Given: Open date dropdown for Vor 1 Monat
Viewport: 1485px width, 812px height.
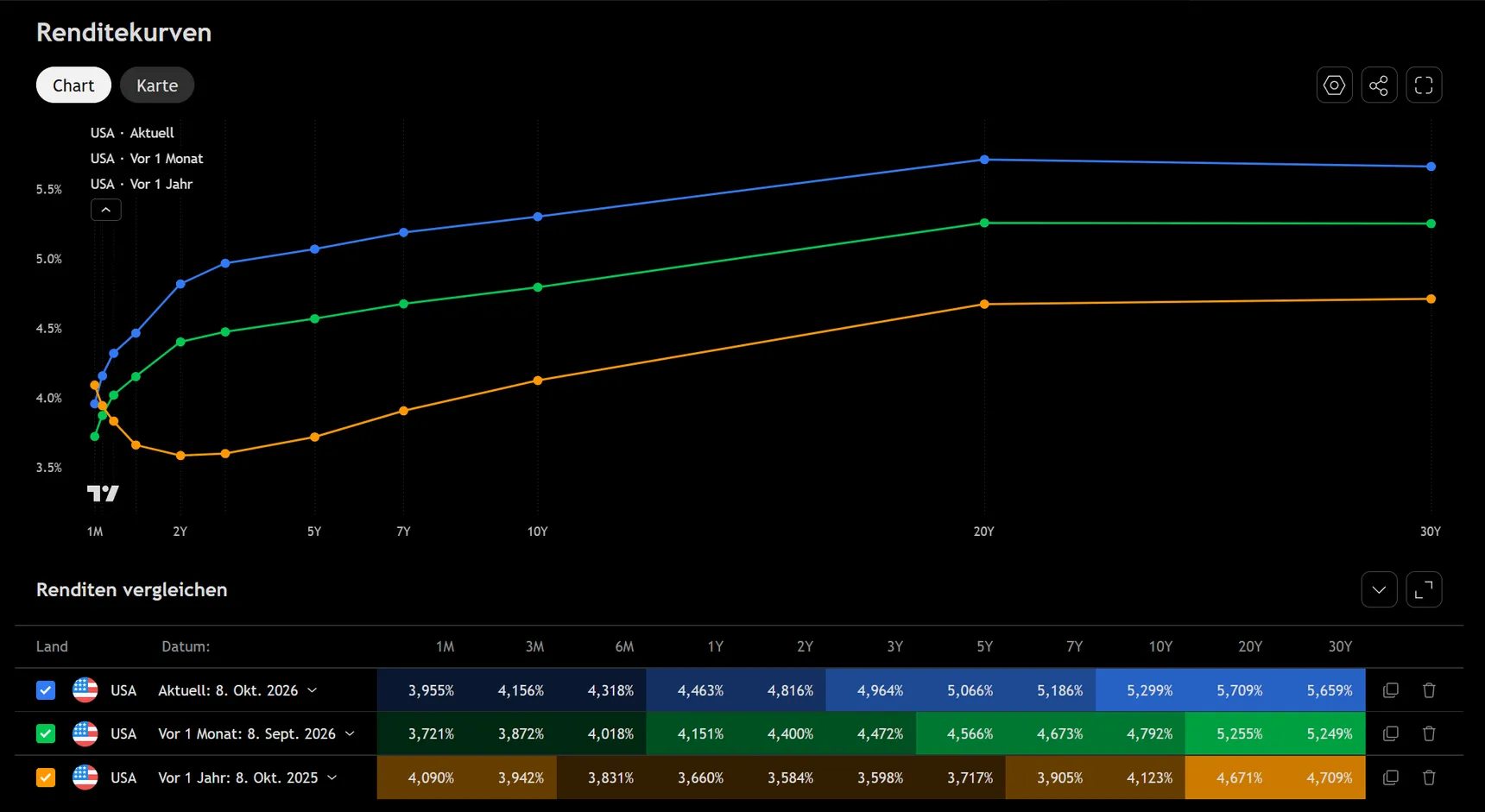Looking at the screenshot, I should pyautogui.click(x=256, y=733).
